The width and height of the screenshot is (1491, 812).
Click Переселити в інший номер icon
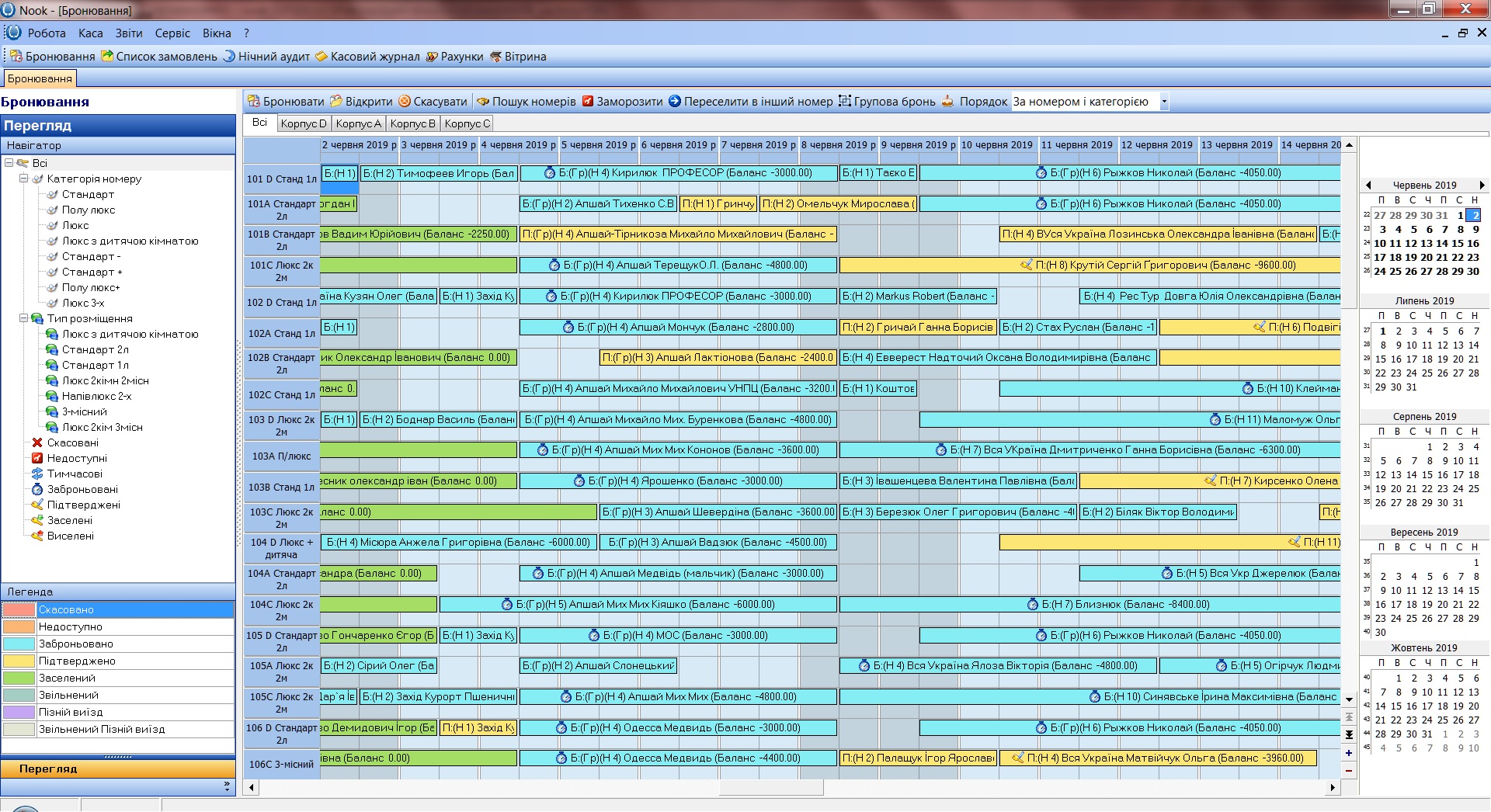click(675, 102)
